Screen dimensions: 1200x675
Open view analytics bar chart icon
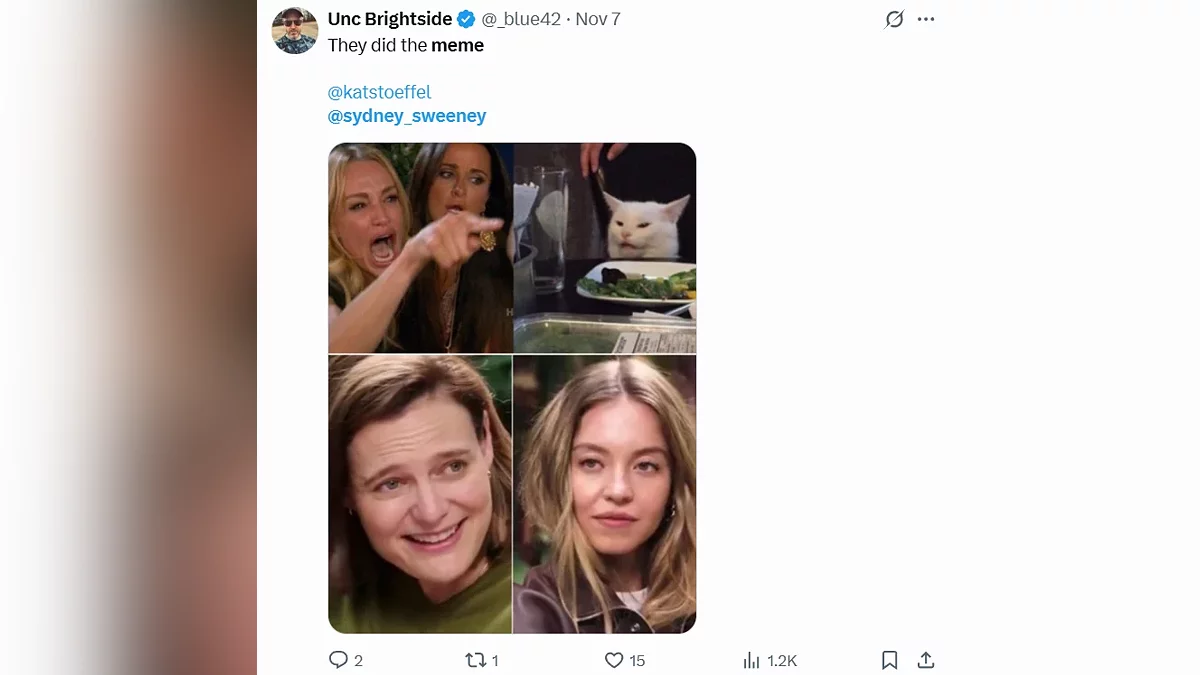click(752, 660)
